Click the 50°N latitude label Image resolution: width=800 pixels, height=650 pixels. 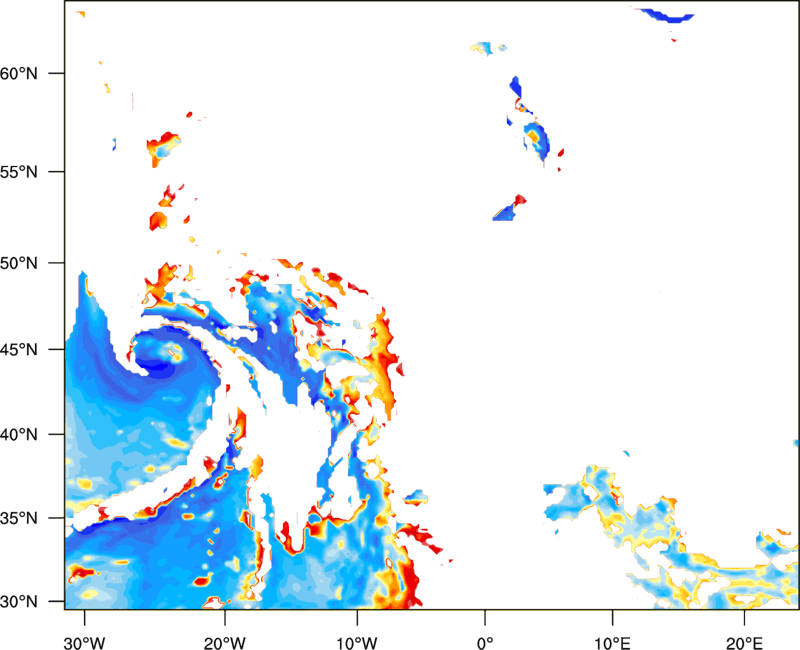click(19, 263)
